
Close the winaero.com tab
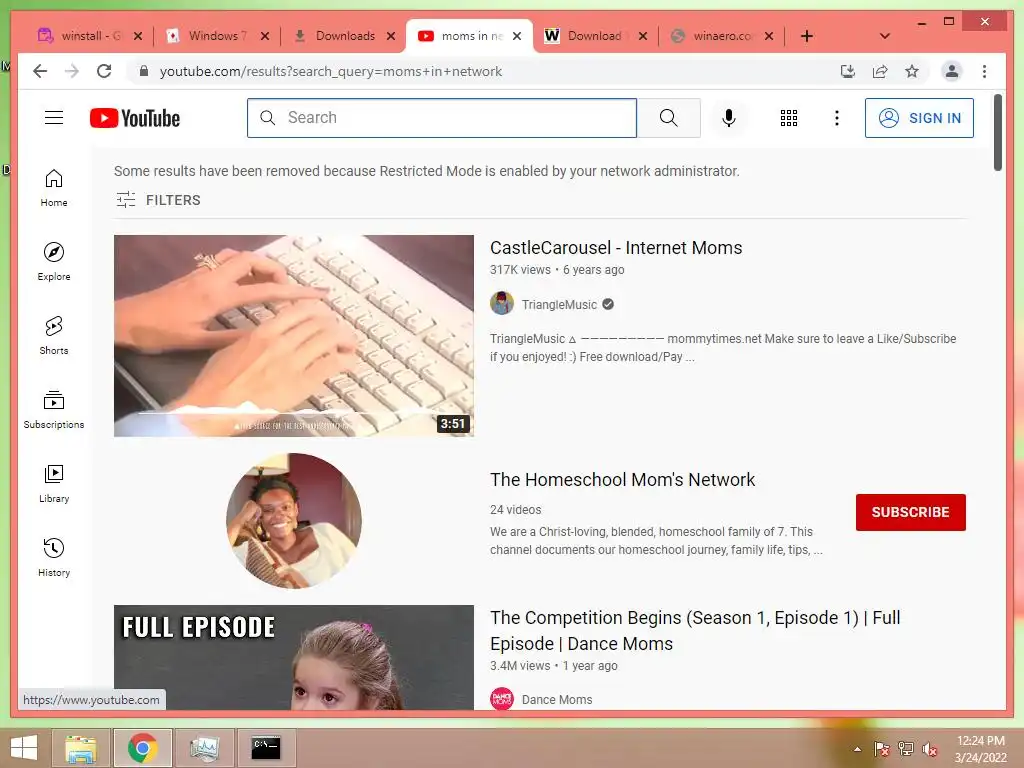pyautogui.click(x=769, y=36)
